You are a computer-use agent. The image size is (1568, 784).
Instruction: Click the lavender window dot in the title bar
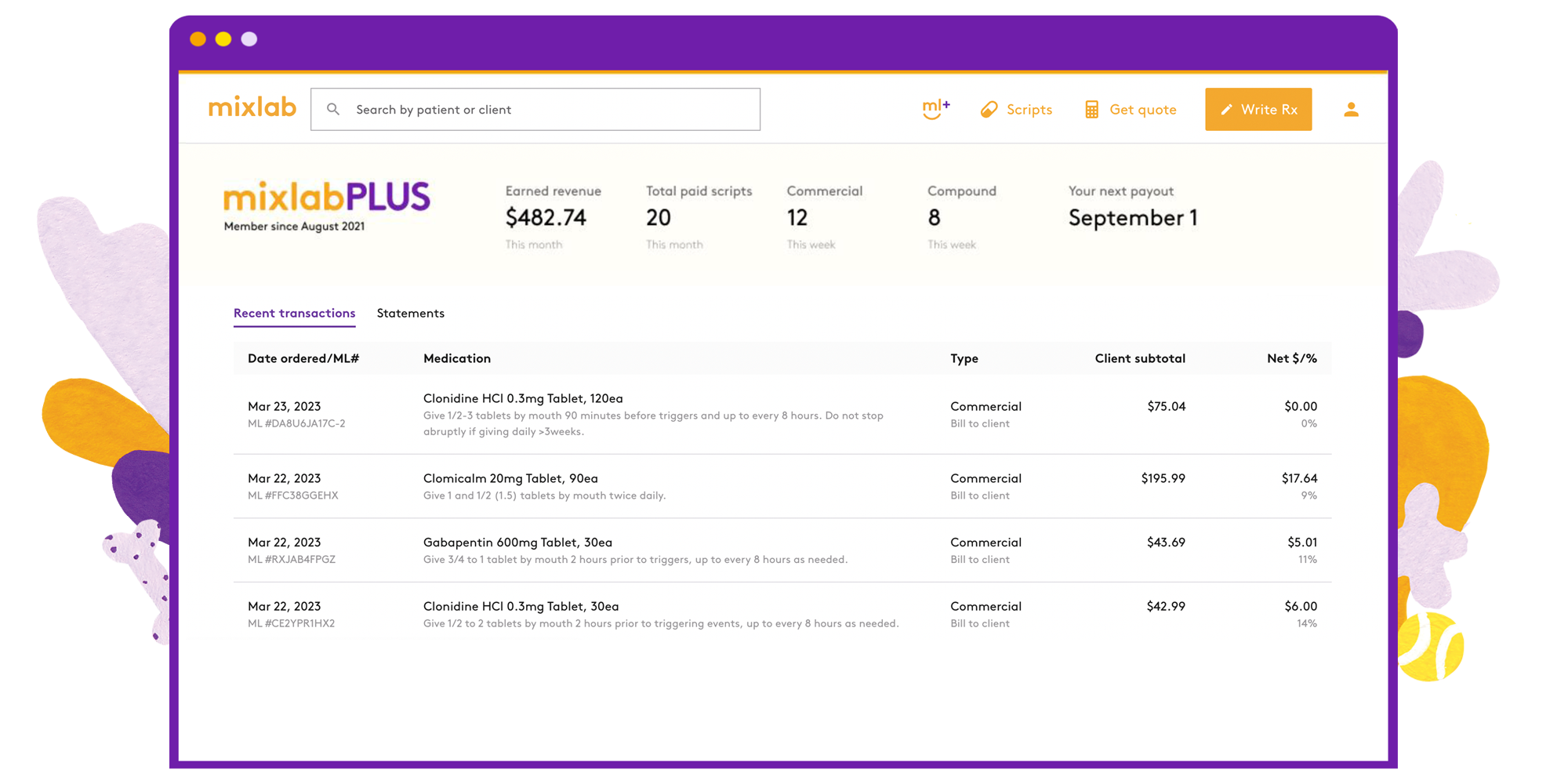pyautogui.click(x=249, y=39)
